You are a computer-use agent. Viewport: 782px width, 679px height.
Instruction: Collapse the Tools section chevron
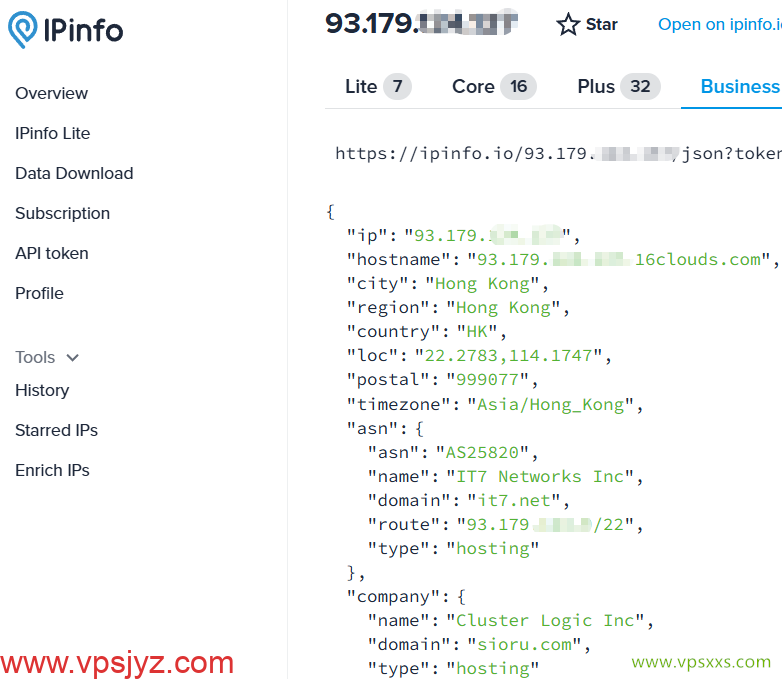point(72,358)
